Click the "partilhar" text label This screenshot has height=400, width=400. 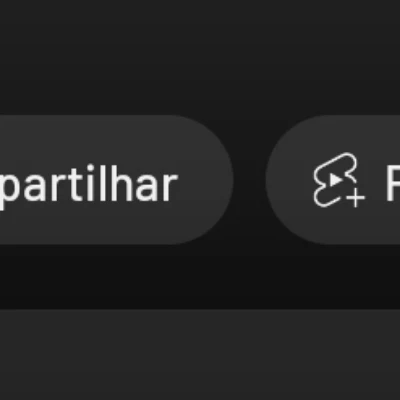click(88, 186)
